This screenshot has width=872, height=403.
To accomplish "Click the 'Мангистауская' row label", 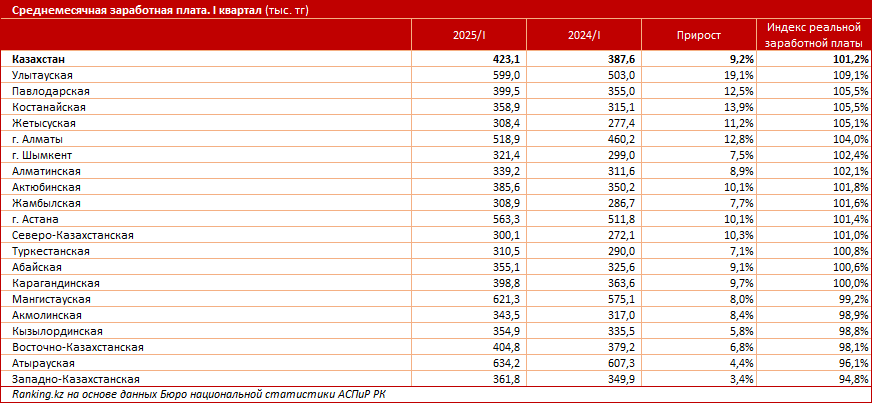I will [51, 299].
